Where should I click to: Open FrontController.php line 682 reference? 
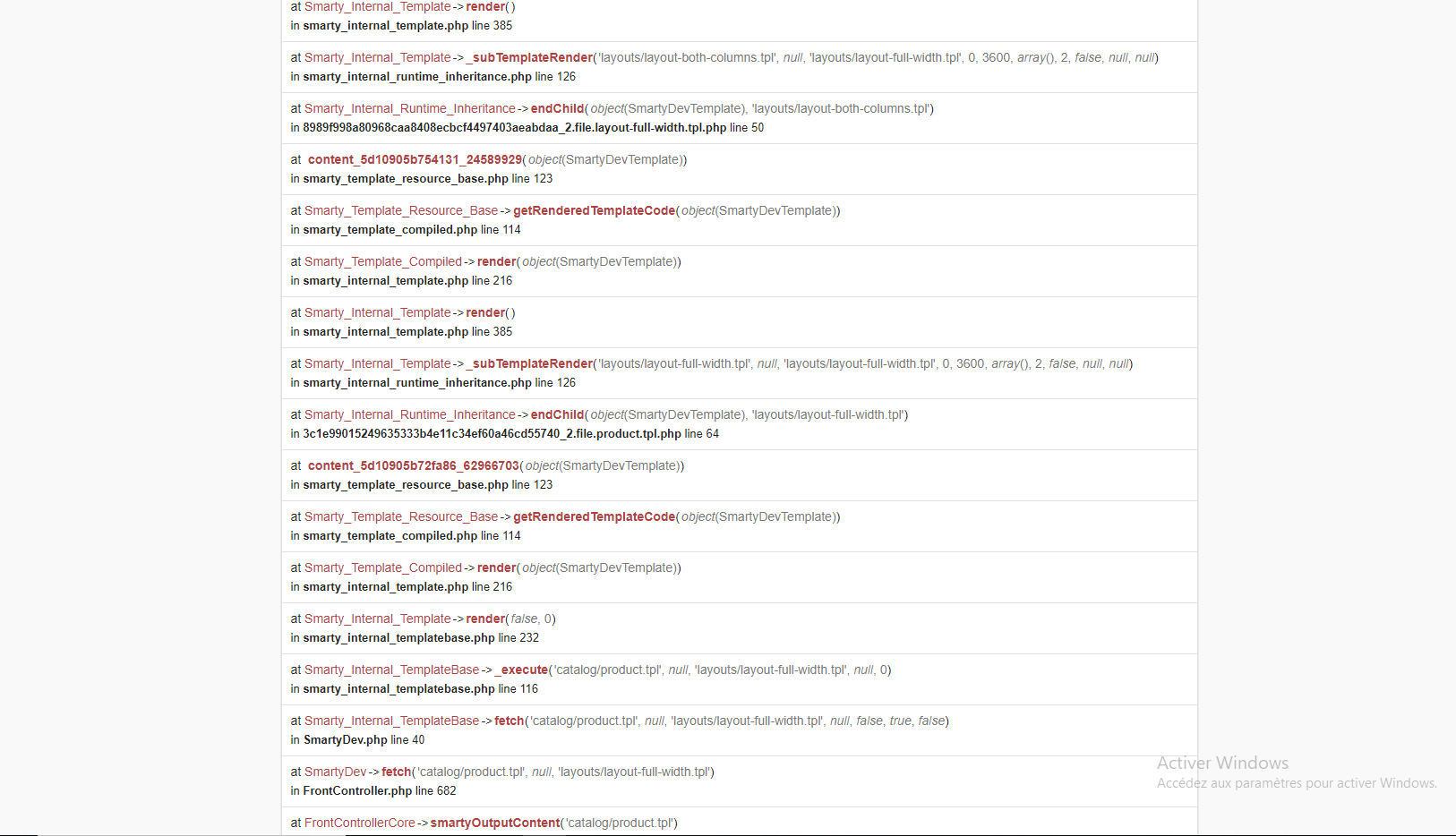(373, 791)
